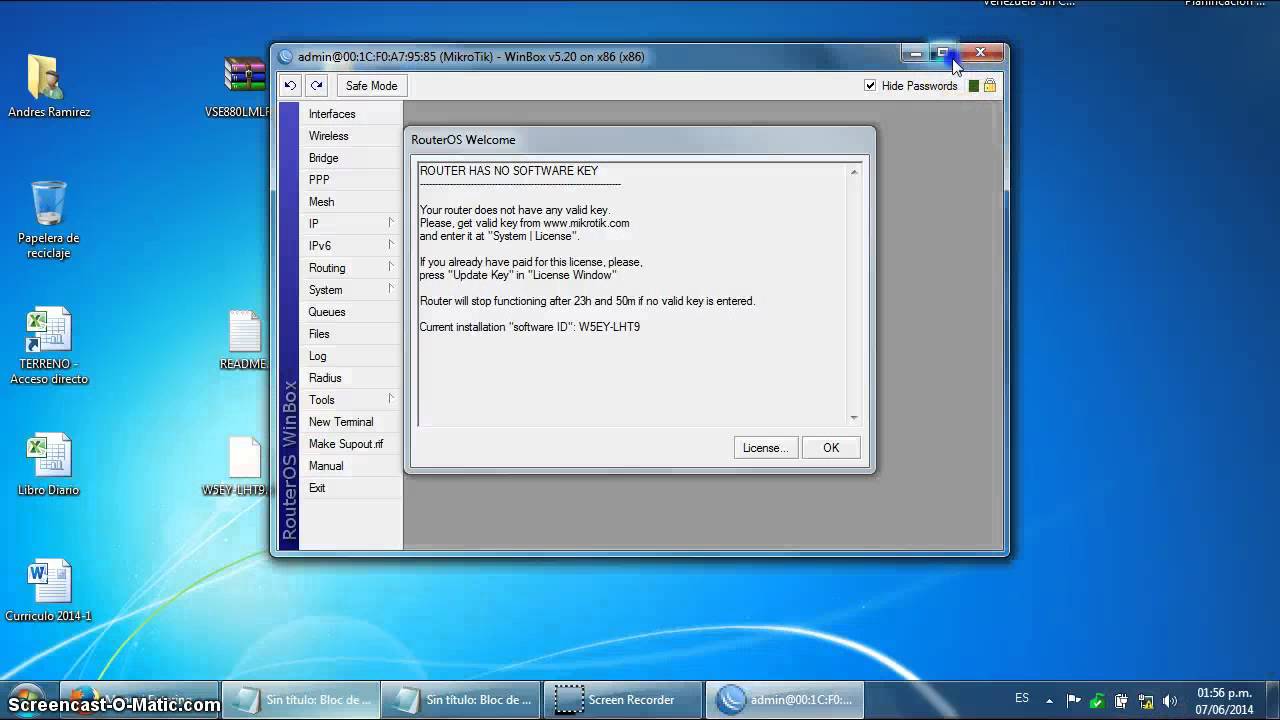Open the Andres Ramirez desktop folder

point(49,87)
